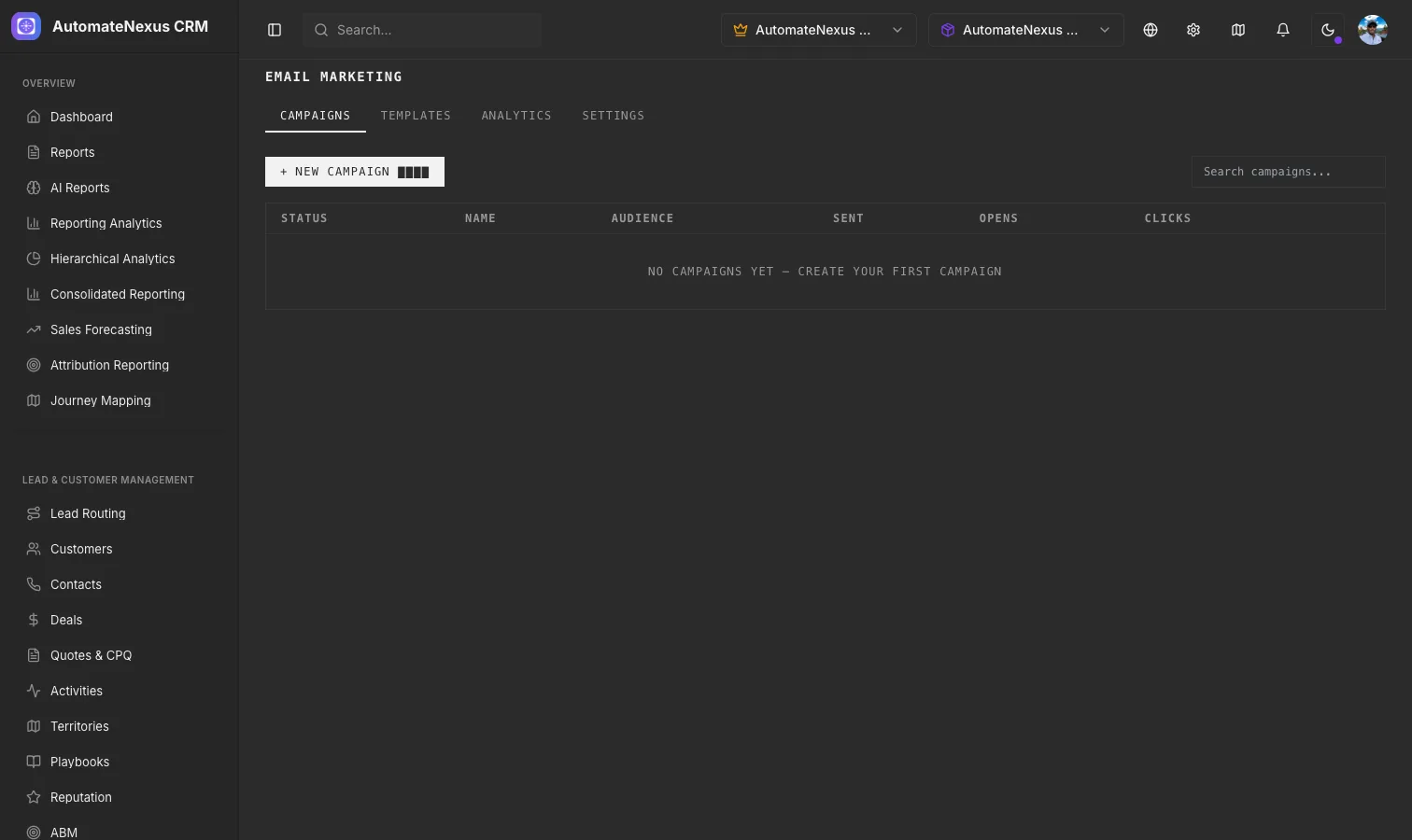Expand the crown AutomateNexus dropdown
Image resolution: width=1412 pixels, height=840 pixels.
tap(819, 30)
